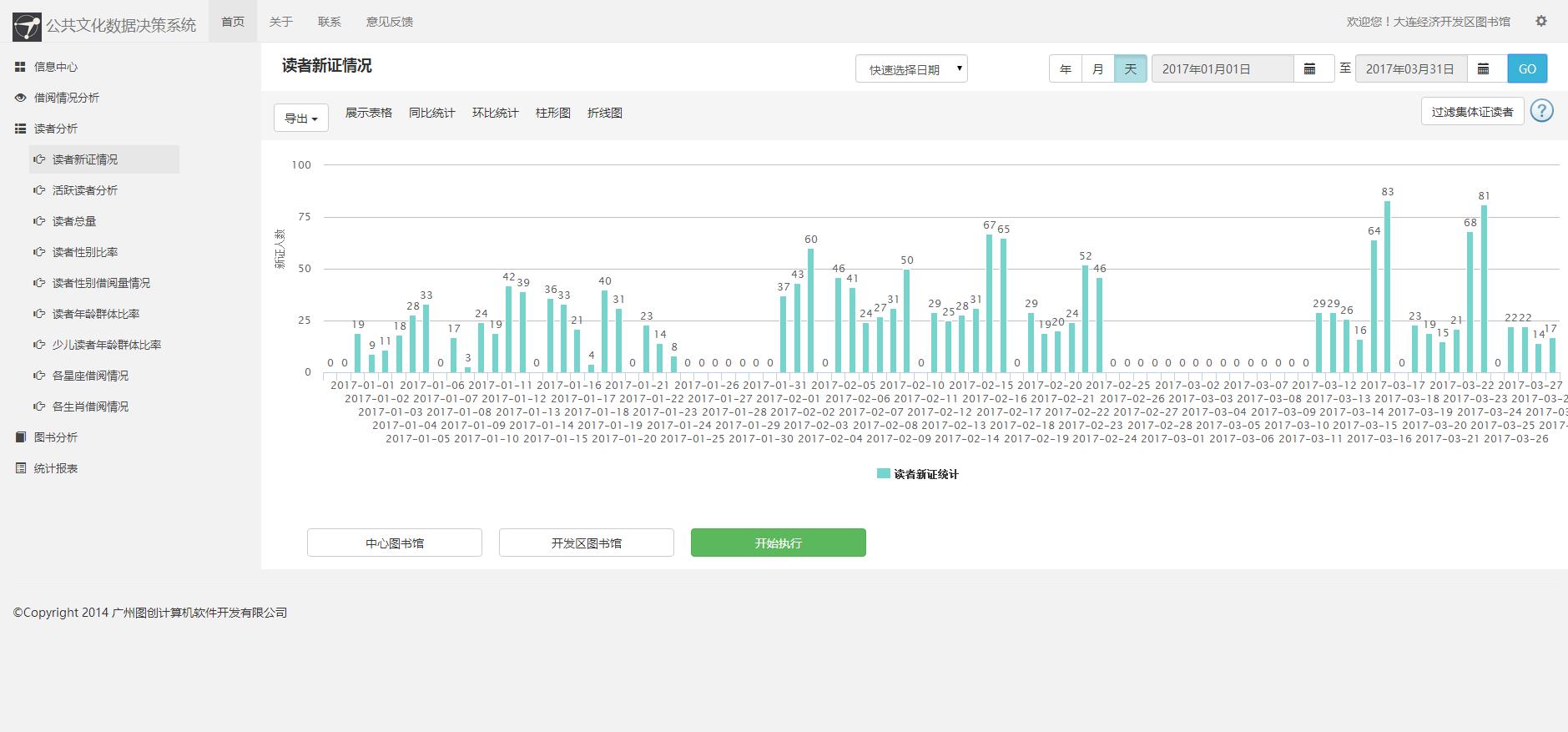Open the end date calendar picker
The image size is (1568, 732).
click(1484, 69)
